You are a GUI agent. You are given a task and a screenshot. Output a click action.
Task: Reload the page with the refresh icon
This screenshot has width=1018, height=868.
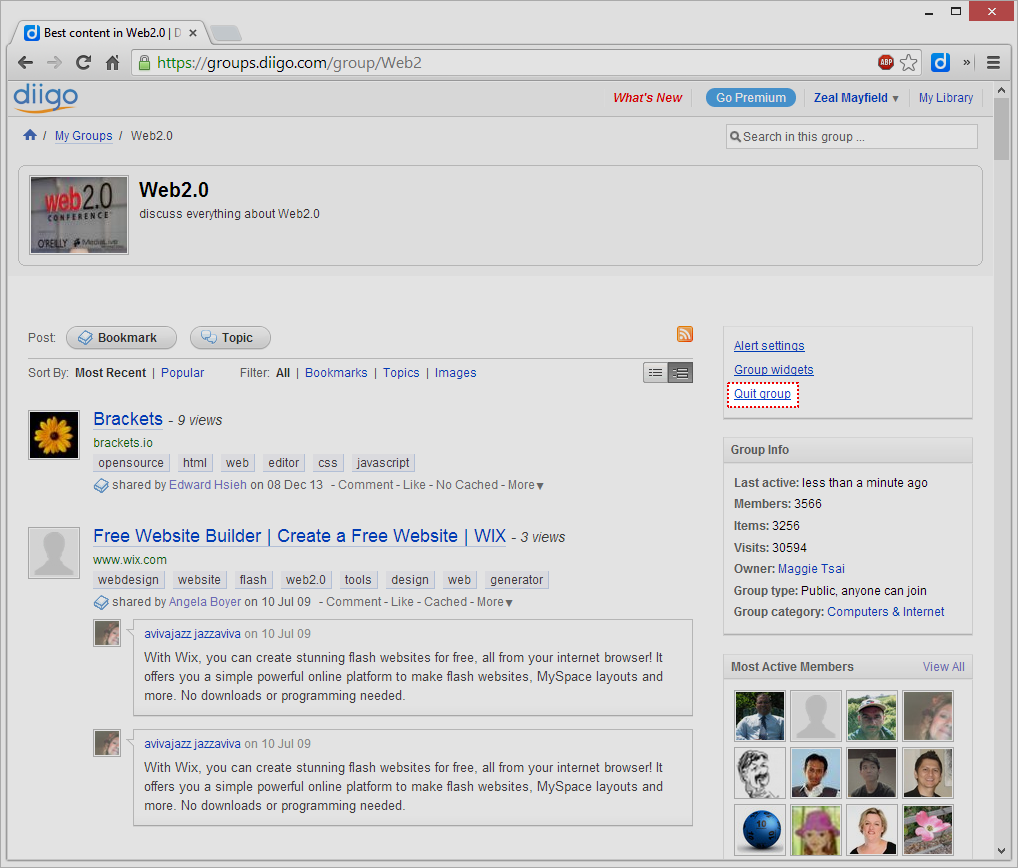click(x=83, y=63)
